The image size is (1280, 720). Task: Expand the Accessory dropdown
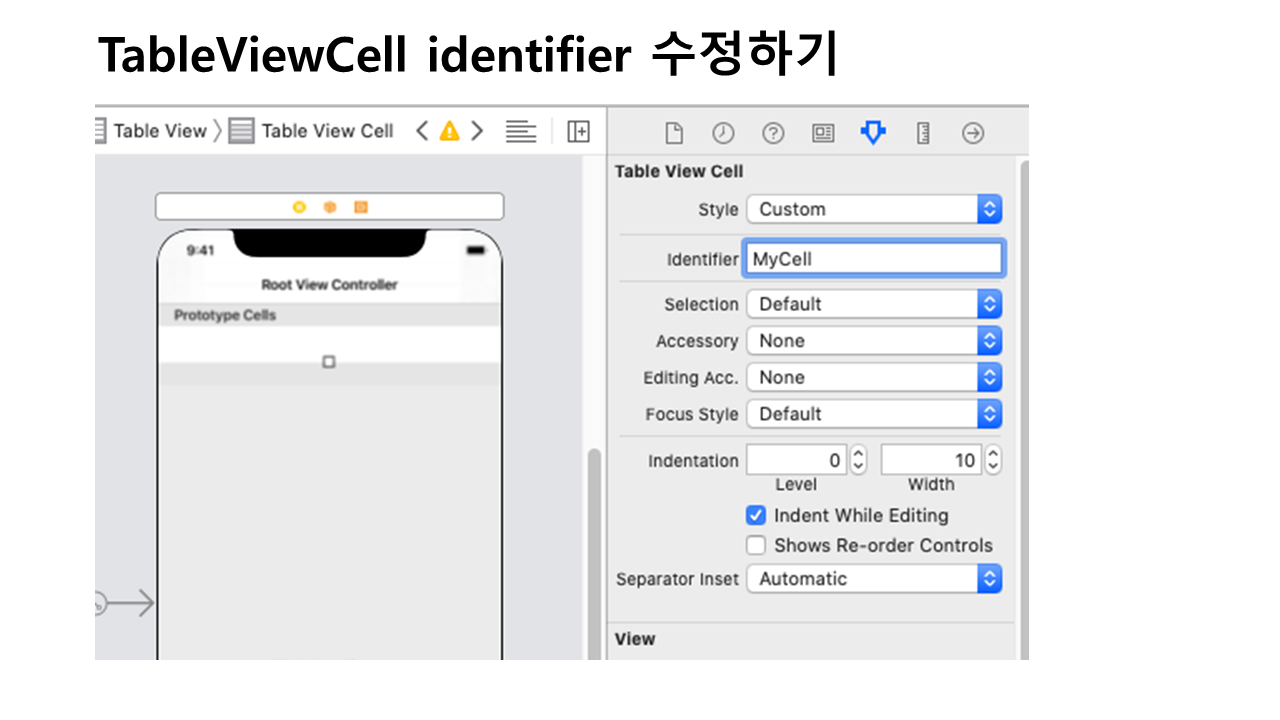(x=873, y=341)
